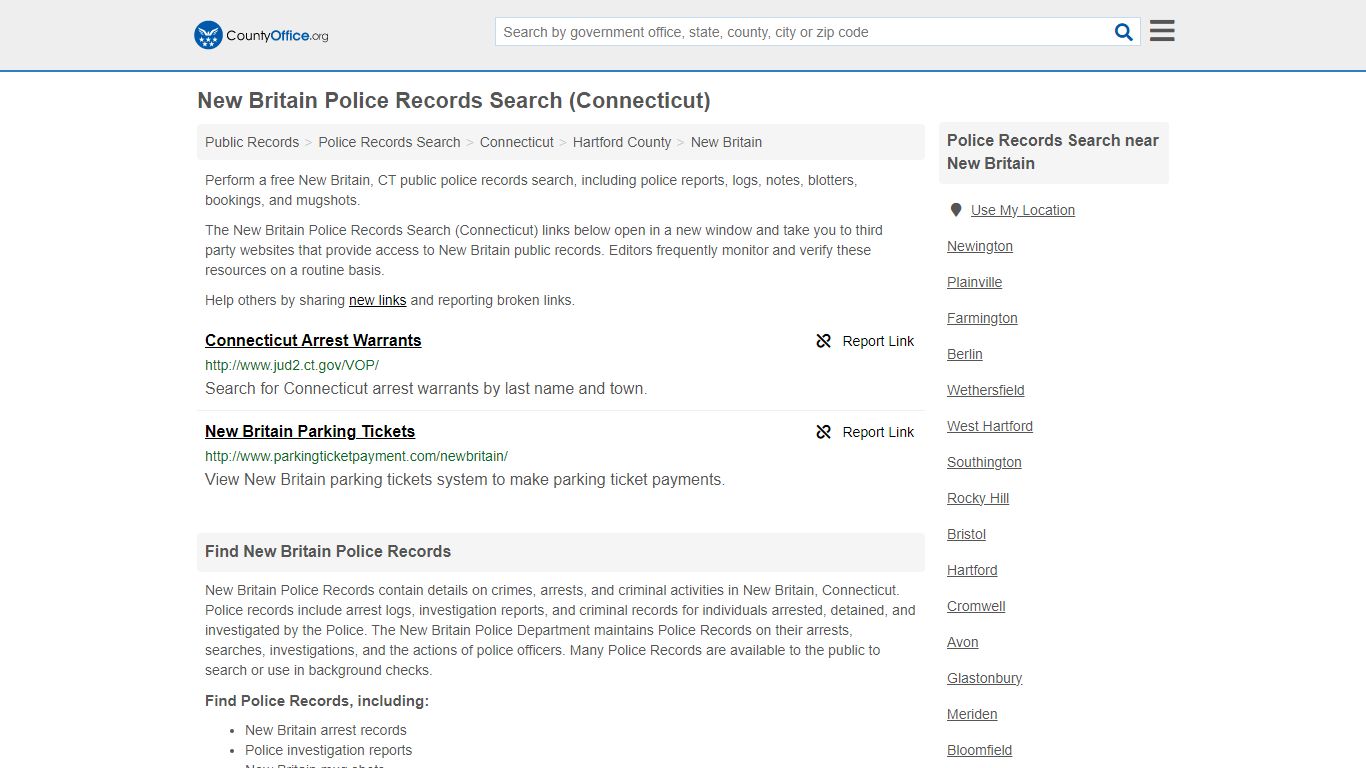
Task: Select New Britain breadcrumb
Action: coord(726,142)
